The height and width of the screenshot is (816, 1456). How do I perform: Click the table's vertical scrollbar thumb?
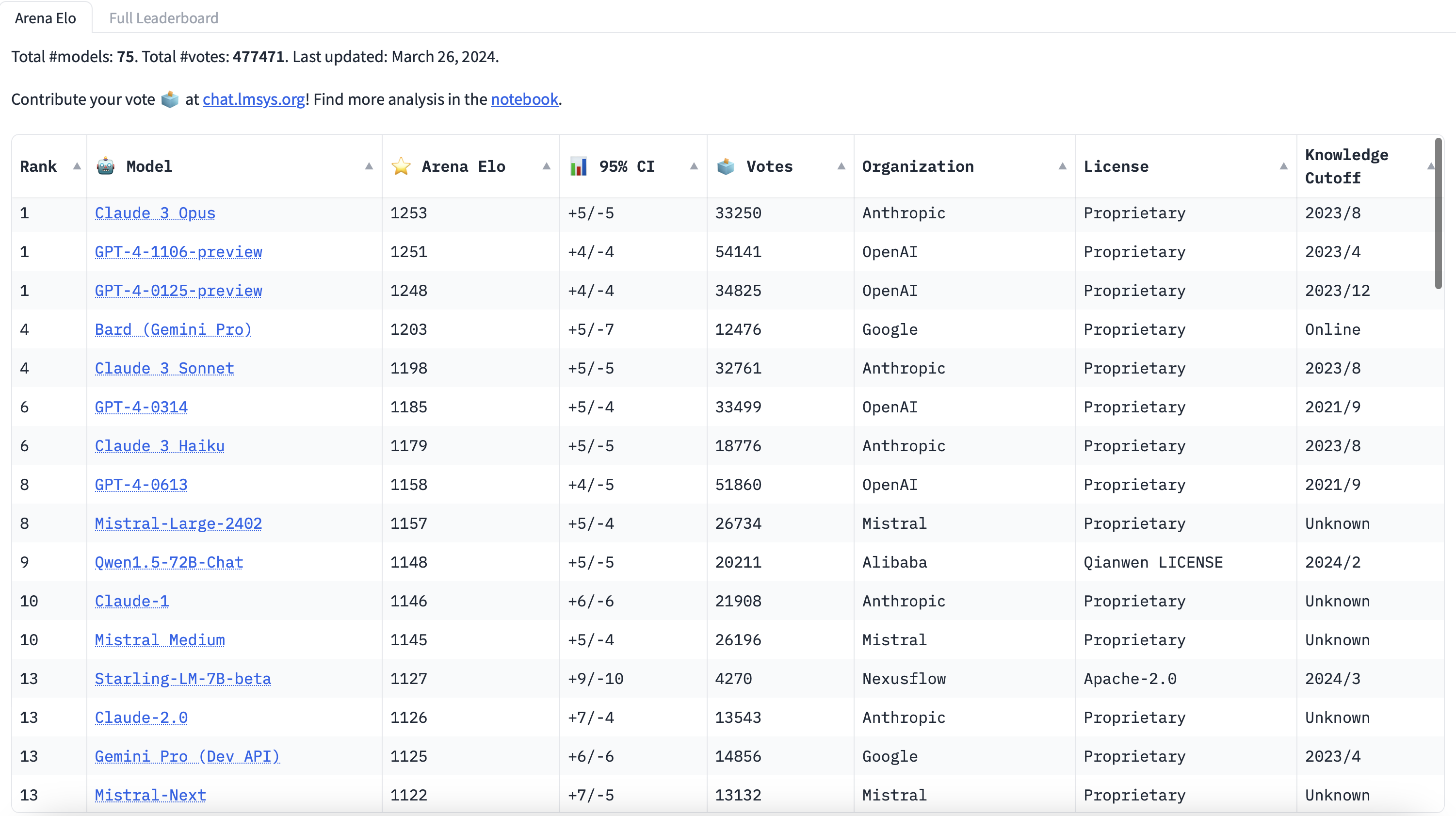[1439, 215]
